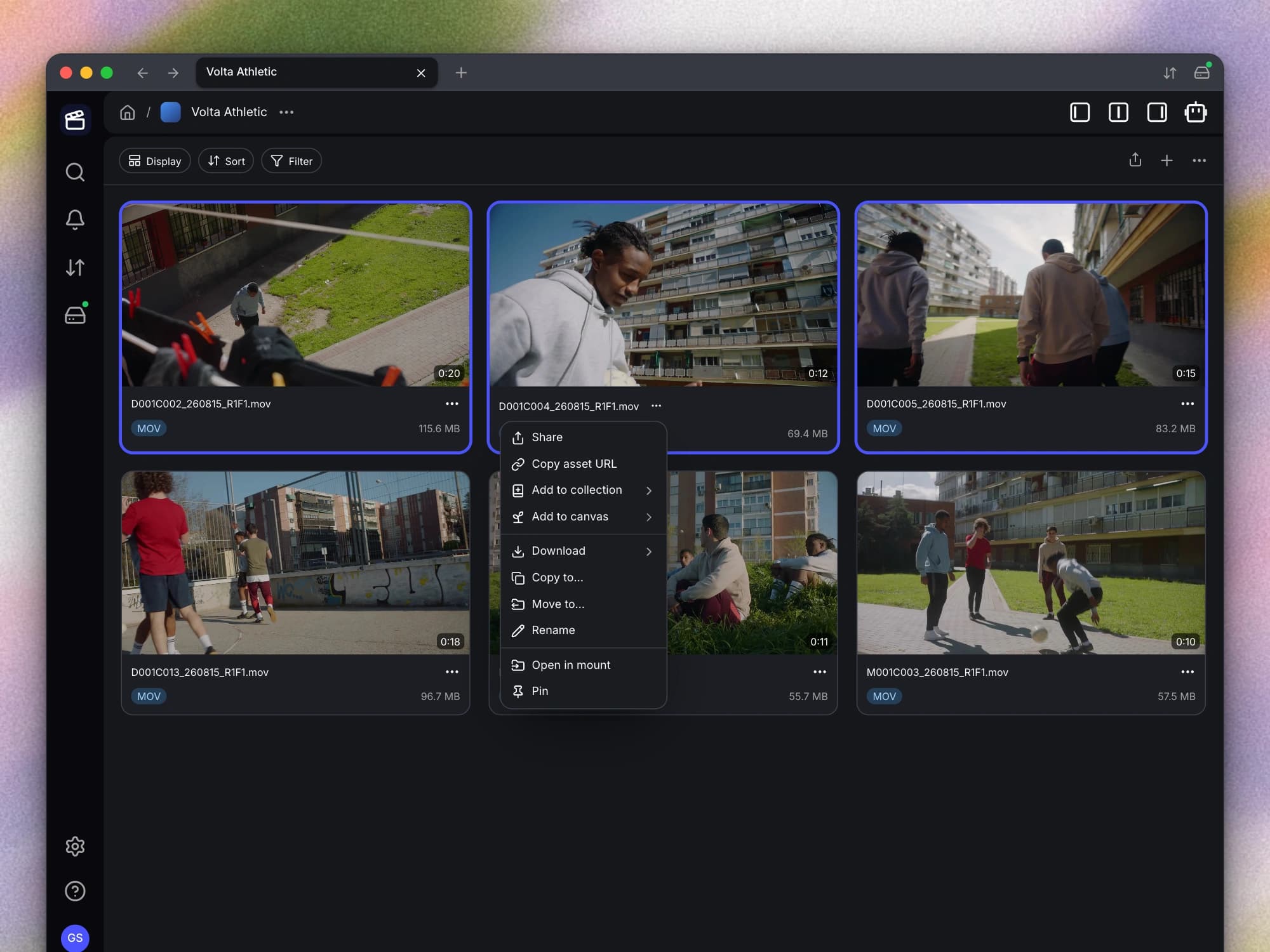The image size is (1270, 952).
Task: Open more menu for D001C002_260815_R1F1.mov
Action: coord(451,404)
